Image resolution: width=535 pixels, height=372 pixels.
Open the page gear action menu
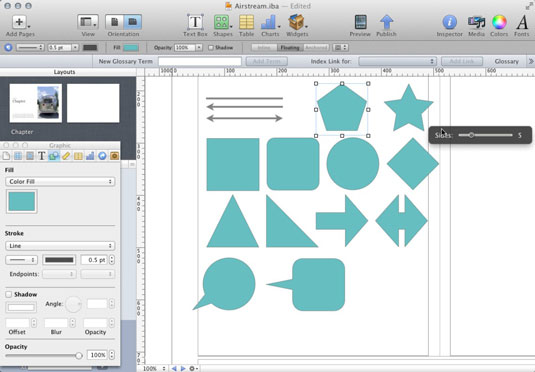(x=193, y=369)
